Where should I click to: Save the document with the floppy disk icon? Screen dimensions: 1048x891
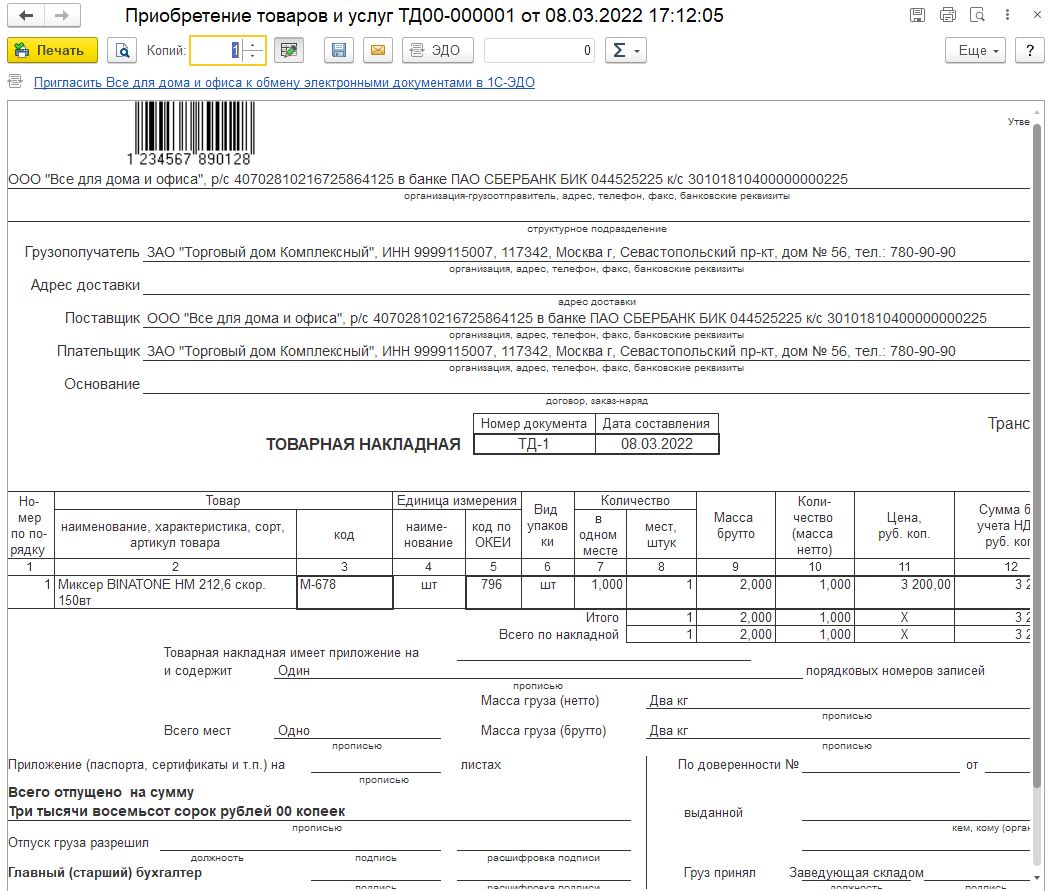(x=339, y=50)
